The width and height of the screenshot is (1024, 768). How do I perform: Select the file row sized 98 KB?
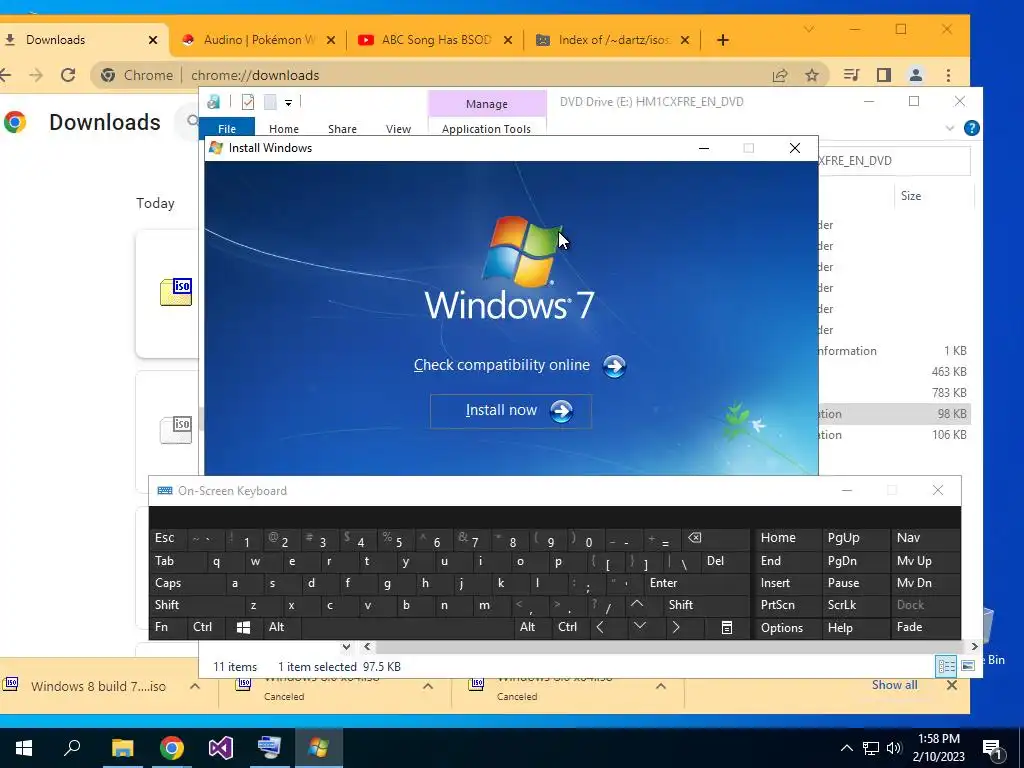pyautogui.click(x=893, y=413)
